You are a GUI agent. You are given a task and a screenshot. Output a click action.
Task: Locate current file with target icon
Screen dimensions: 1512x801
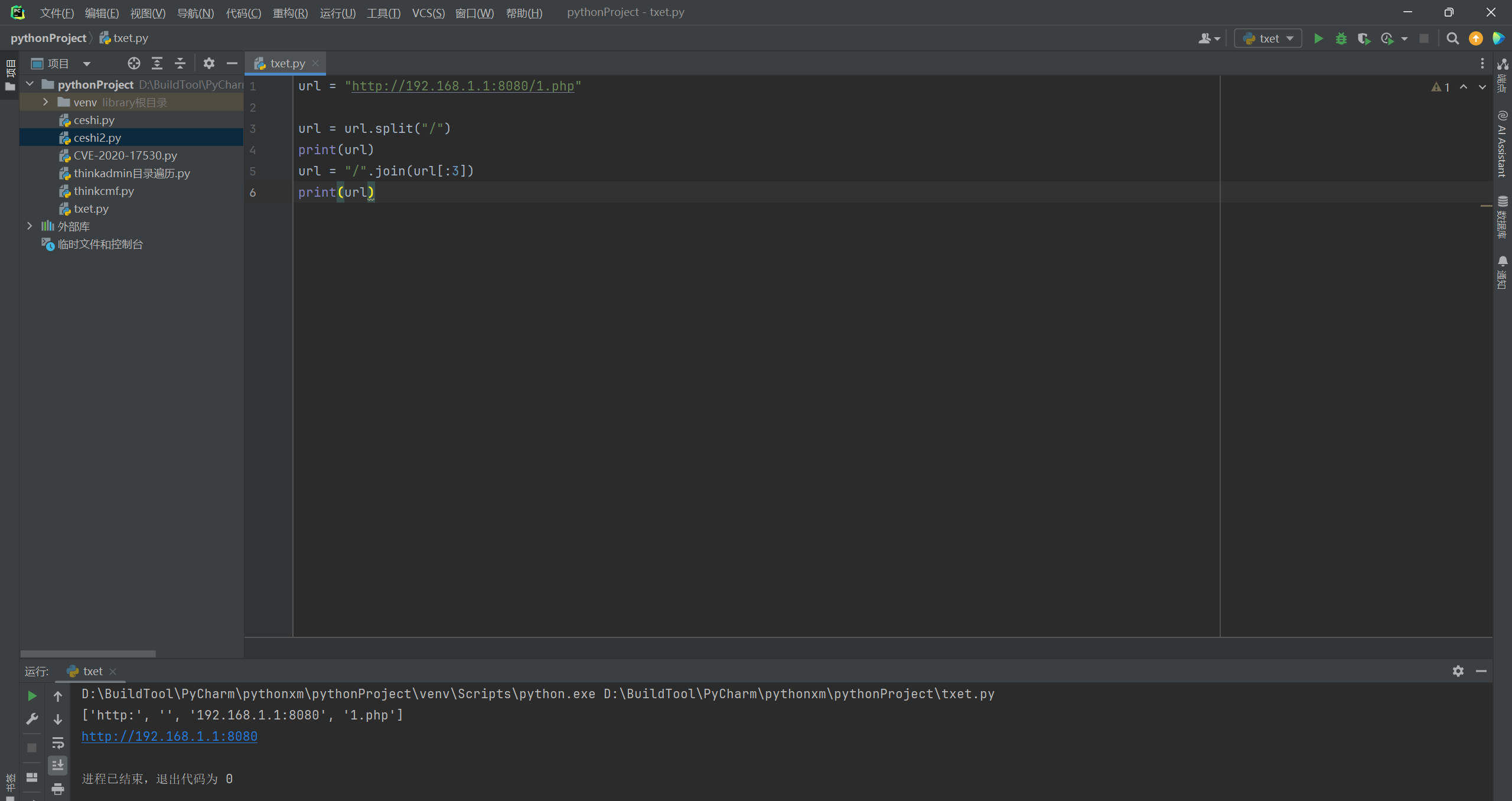pos(134,63)
